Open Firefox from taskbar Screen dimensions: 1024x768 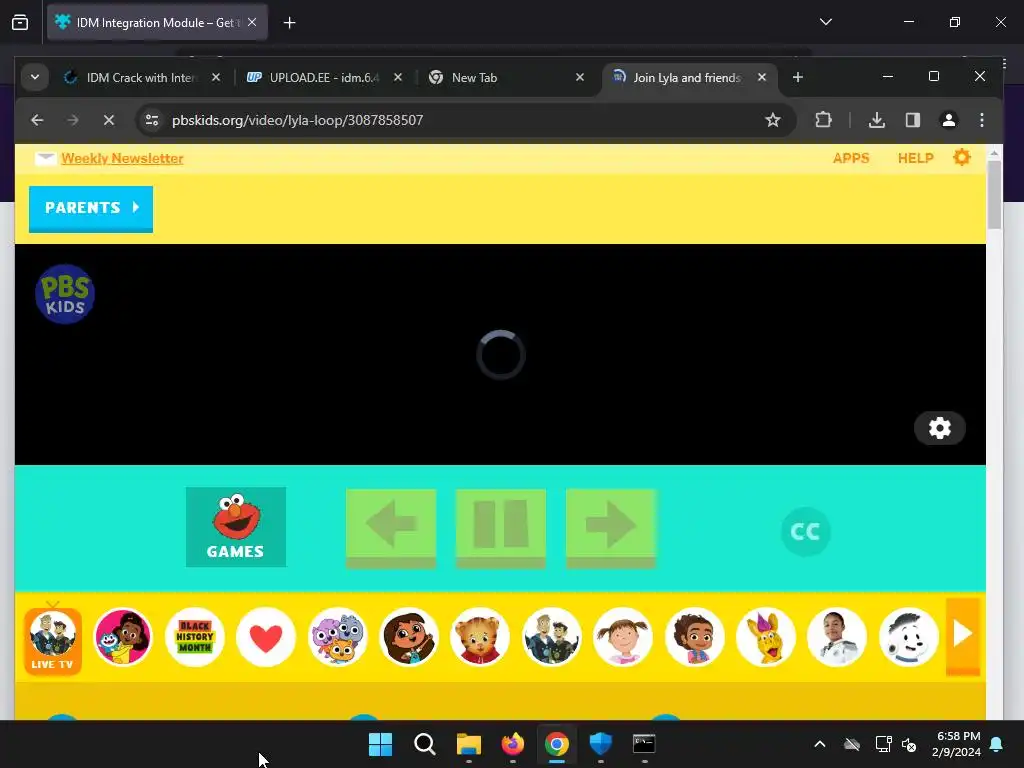pyautogui.click(x=513, y=744)
